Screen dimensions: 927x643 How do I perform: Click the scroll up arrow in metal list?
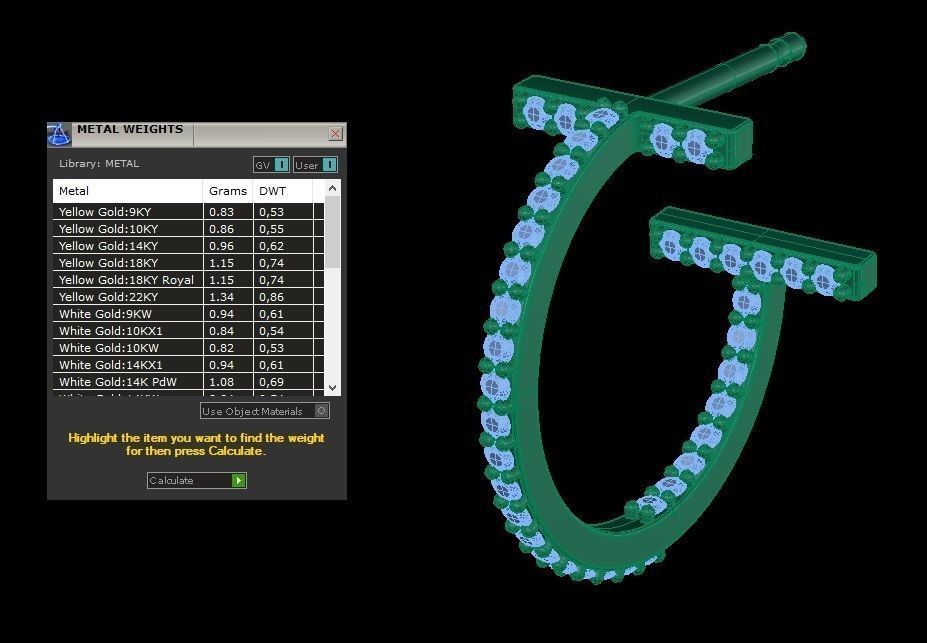[x=332, y=188]
